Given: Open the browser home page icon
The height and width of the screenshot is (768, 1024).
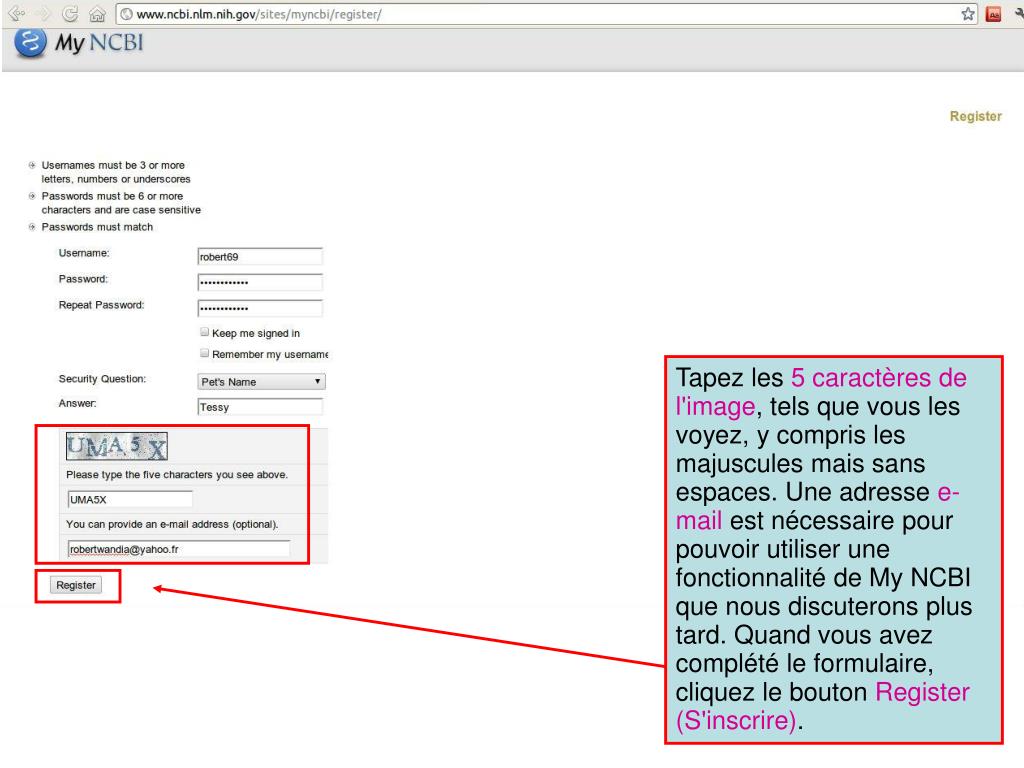Looking at the screenshot, I should [x=97, y=14].
